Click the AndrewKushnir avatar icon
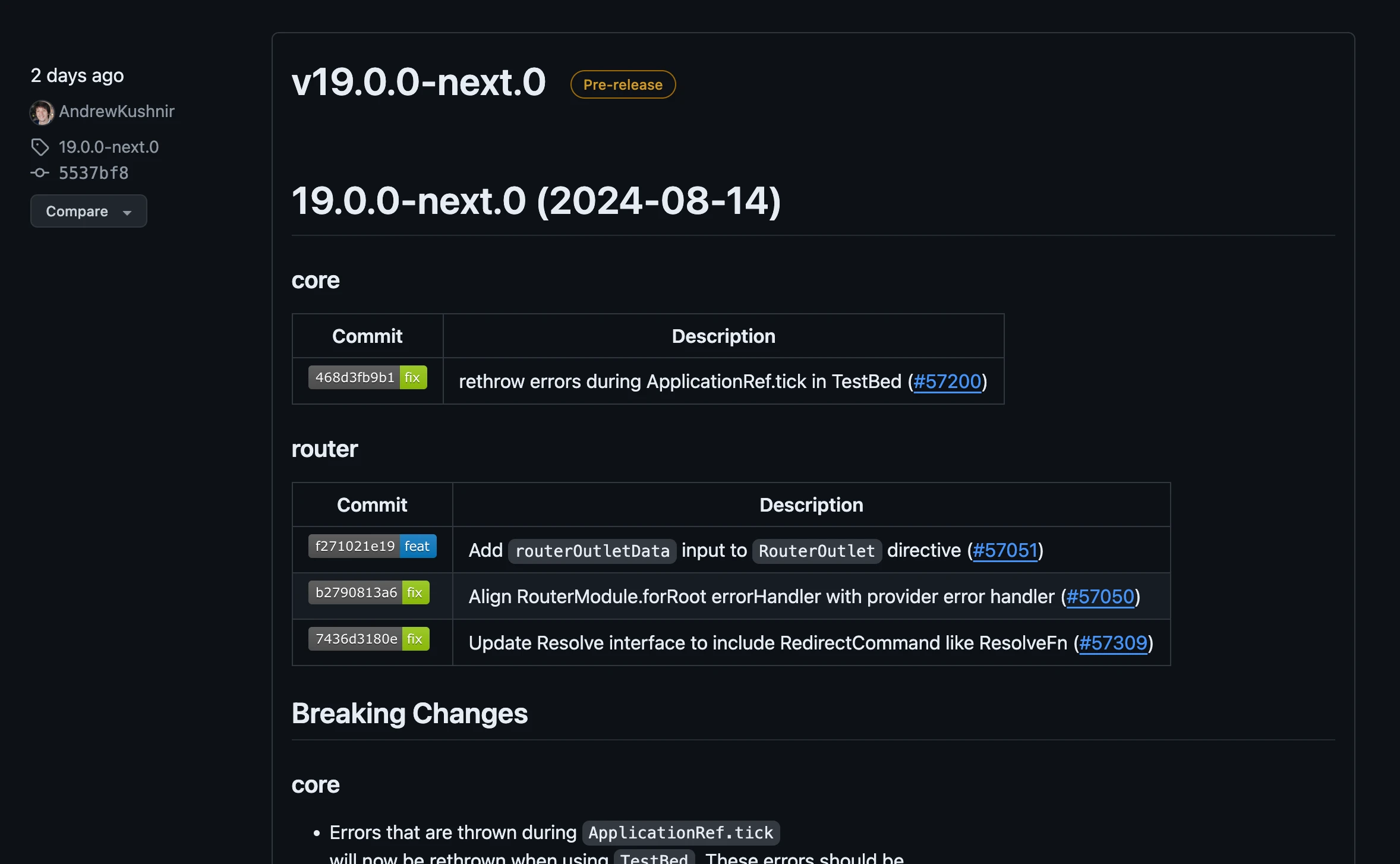 pos(41,110)
